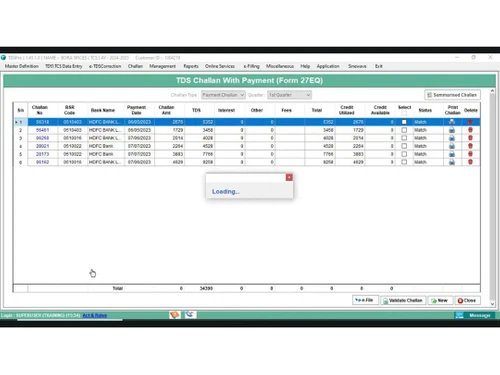Print challan for row 2 (challan 56461)

[x=452, y=130]
